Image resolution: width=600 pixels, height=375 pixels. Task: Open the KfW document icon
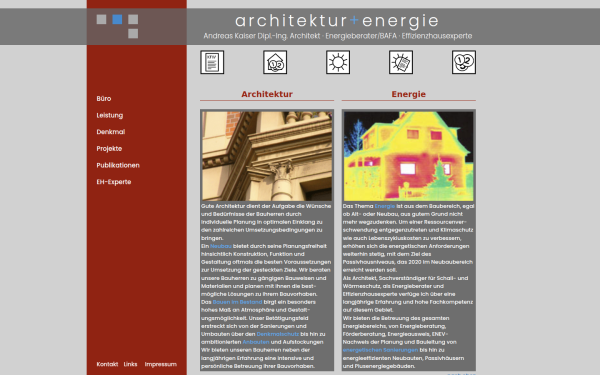click(x=212, y=62)
